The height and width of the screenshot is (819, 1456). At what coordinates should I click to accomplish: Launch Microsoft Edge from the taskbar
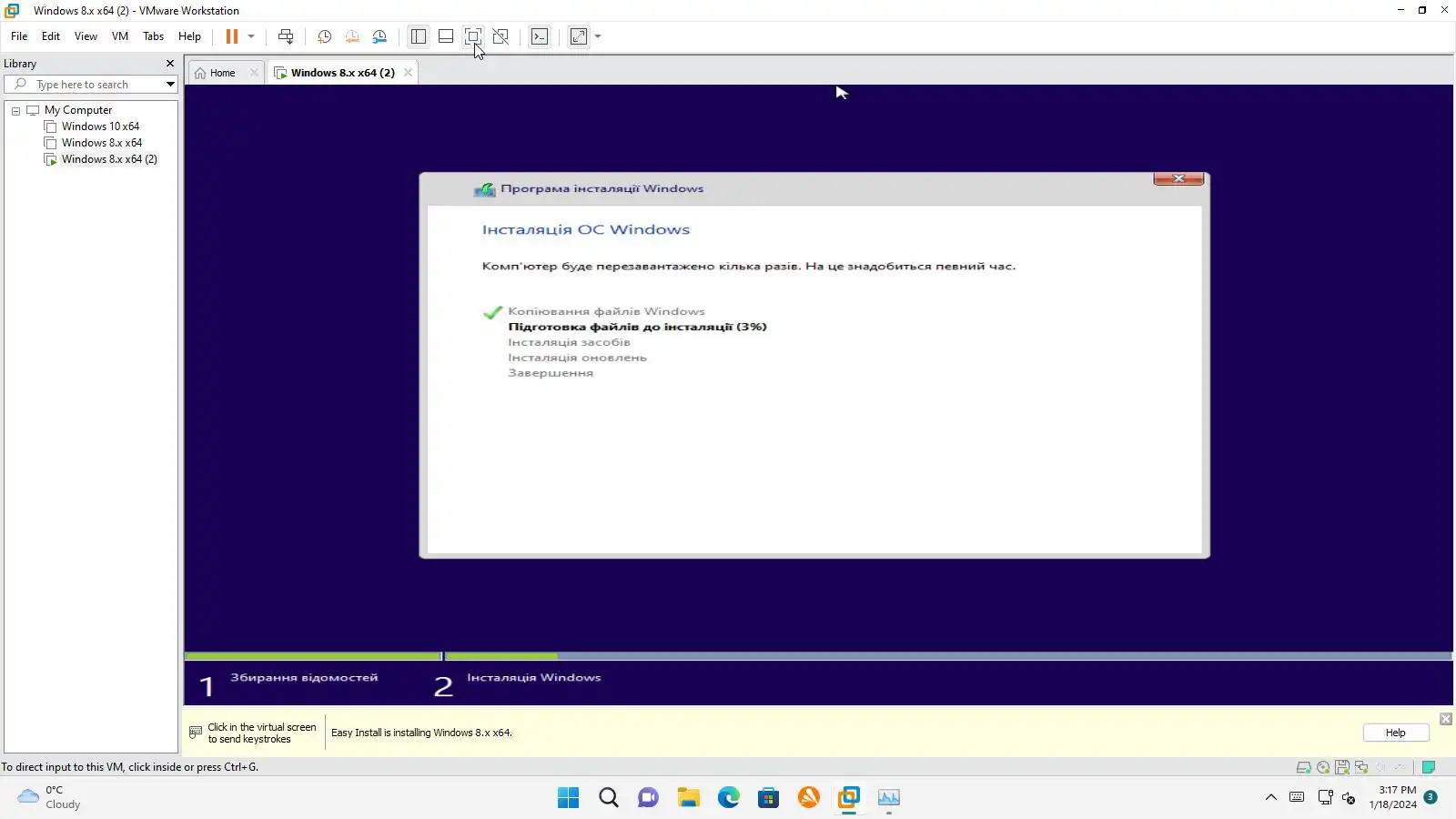(x=728, y=798)
